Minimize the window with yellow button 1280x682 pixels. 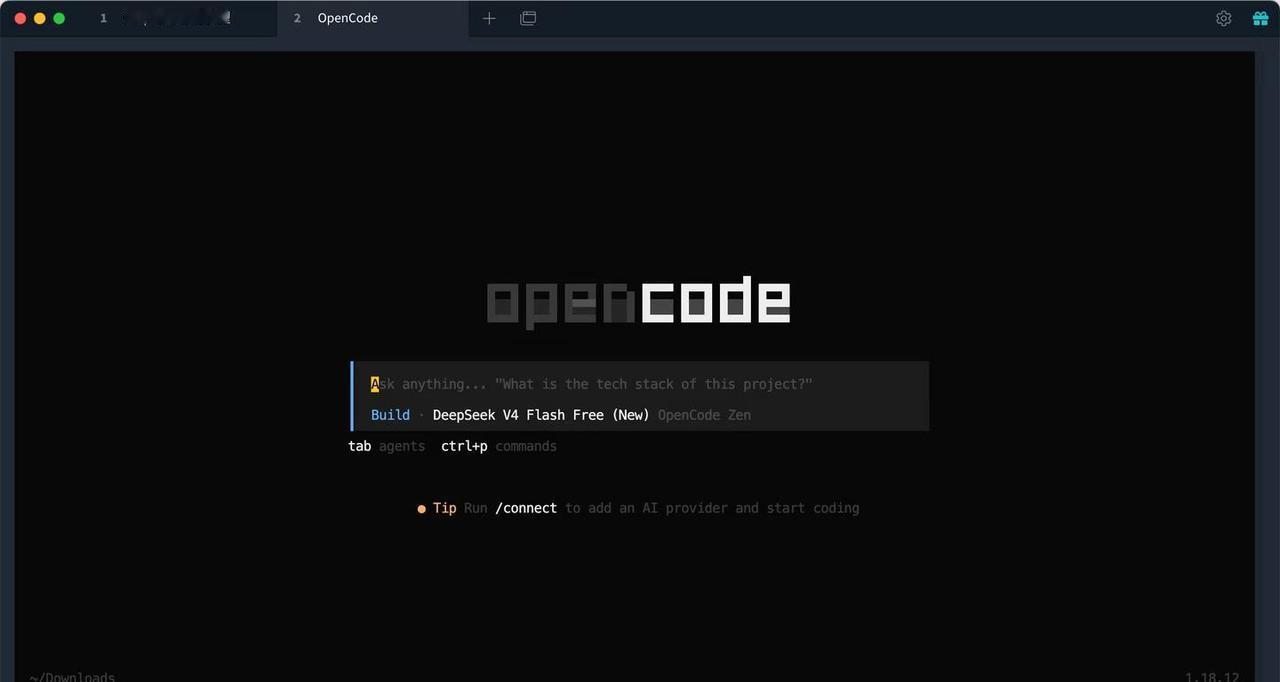tap(40, 18)
